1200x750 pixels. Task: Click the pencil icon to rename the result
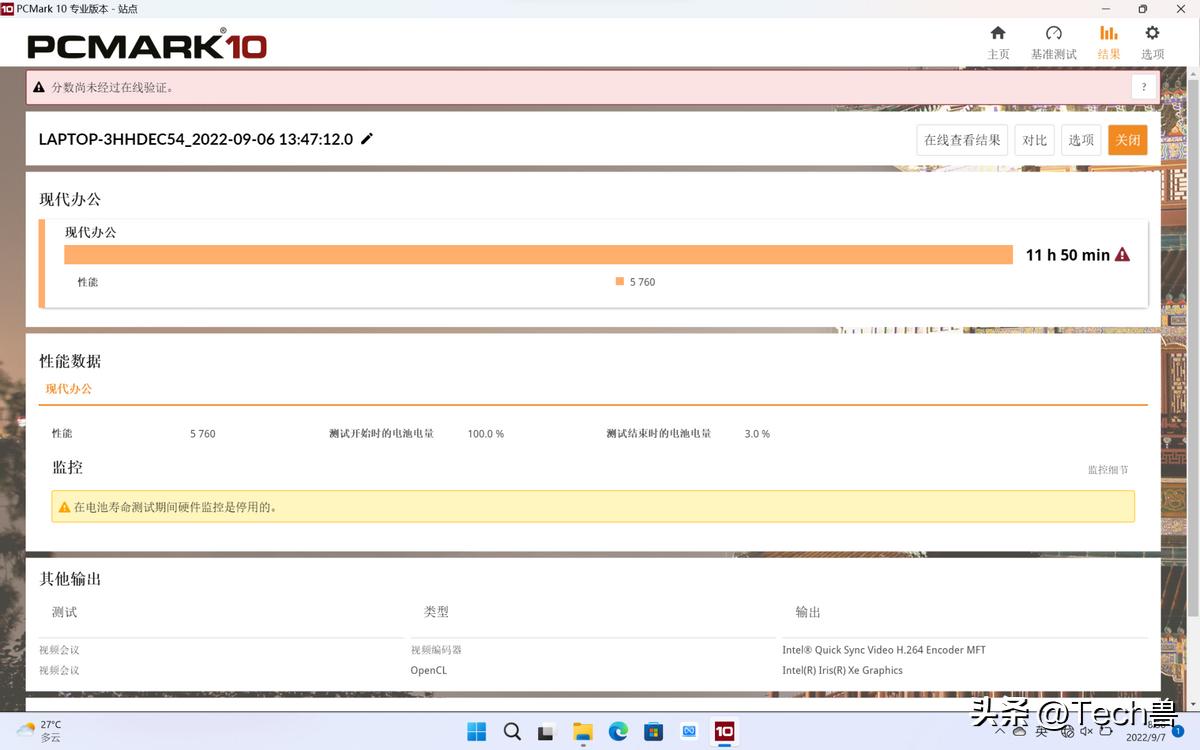tap(366, 139)
